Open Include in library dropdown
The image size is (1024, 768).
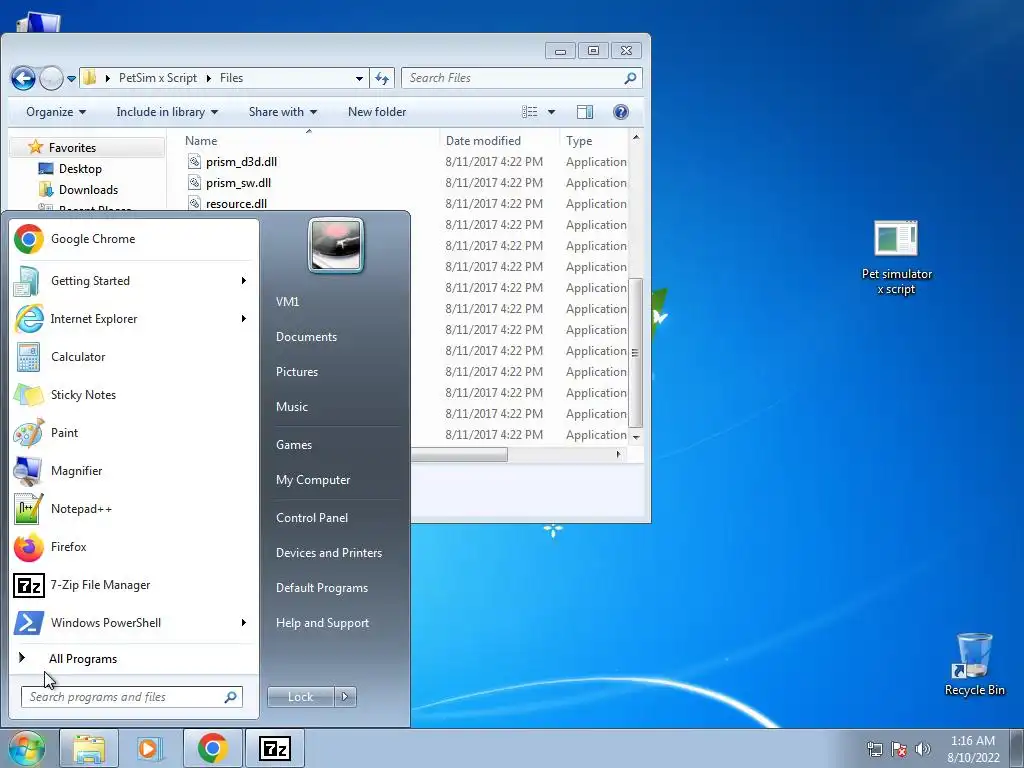167,112
